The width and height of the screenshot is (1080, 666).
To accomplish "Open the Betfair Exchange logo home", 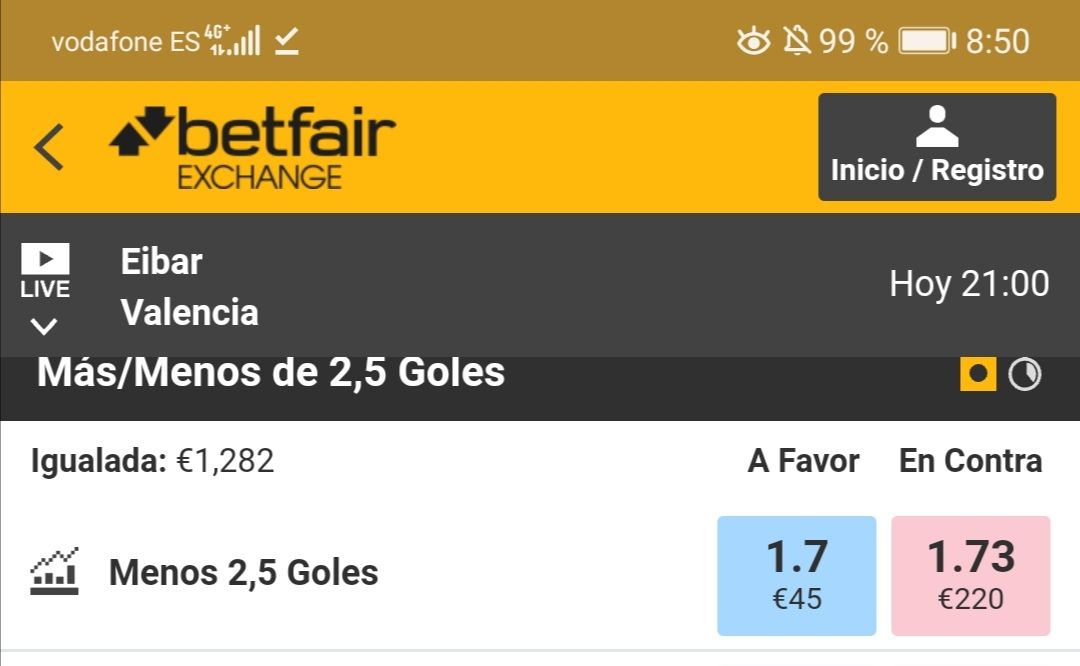I will pyautogui.click(x=252, y=147).
